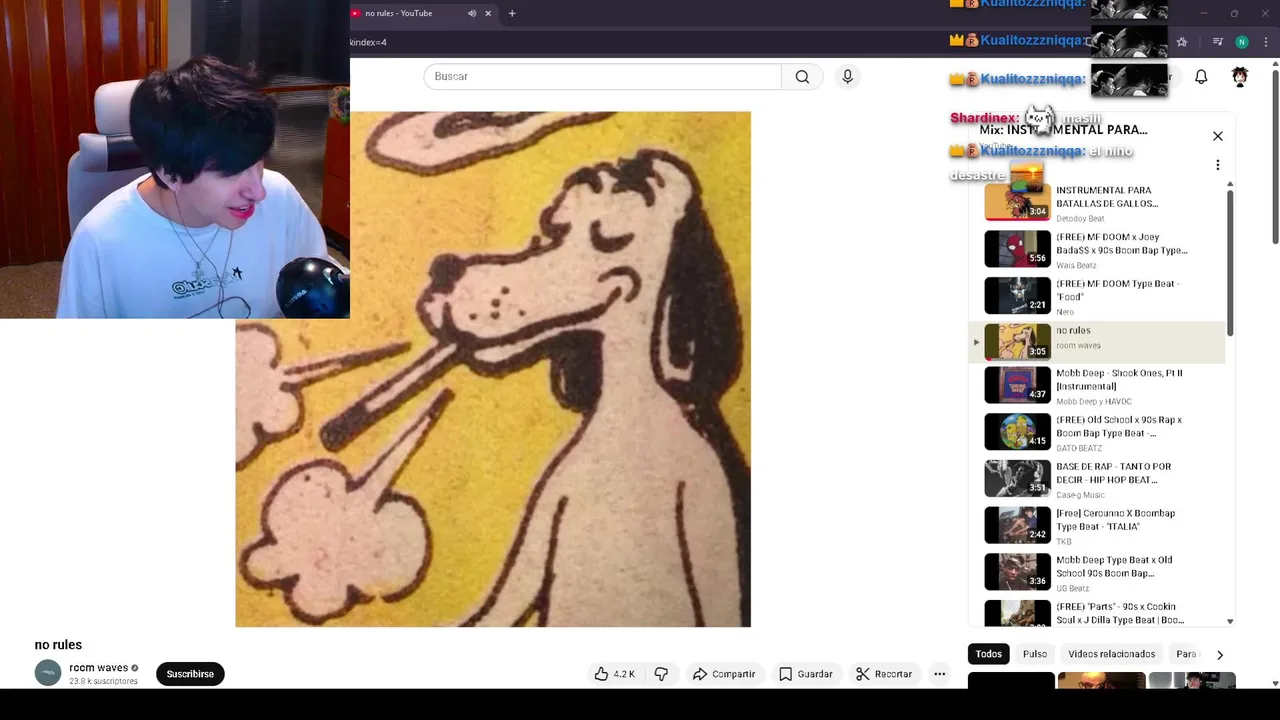Open browser media controls icon
This screenshot has width=1280, height=720.
click(1217, 42)
